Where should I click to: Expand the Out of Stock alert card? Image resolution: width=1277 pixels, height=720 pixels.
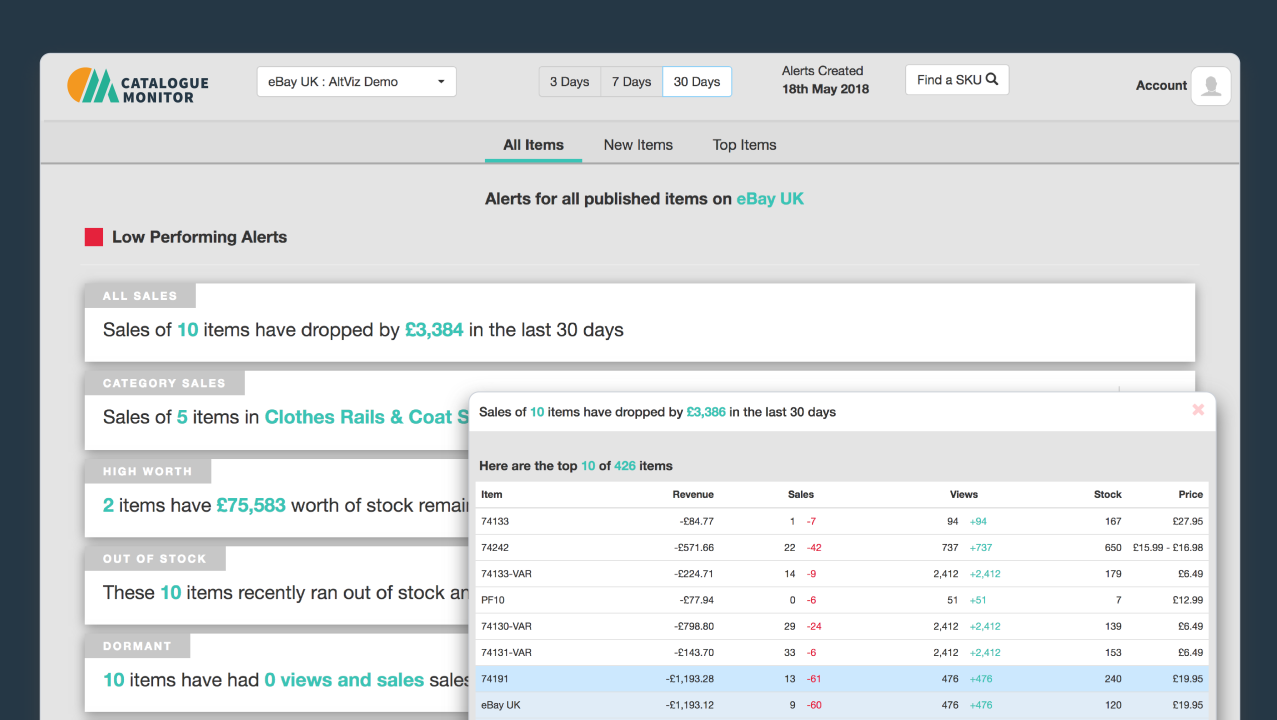click(x=280, y=592)
